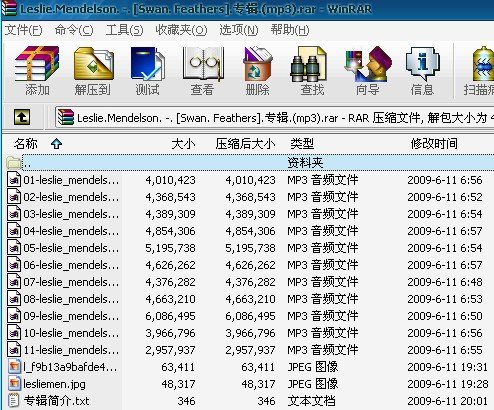This screenshot has height=410, width=494.
Task: Click the MP3 icon of 07-leslie_mendels file
Action: 14,282
